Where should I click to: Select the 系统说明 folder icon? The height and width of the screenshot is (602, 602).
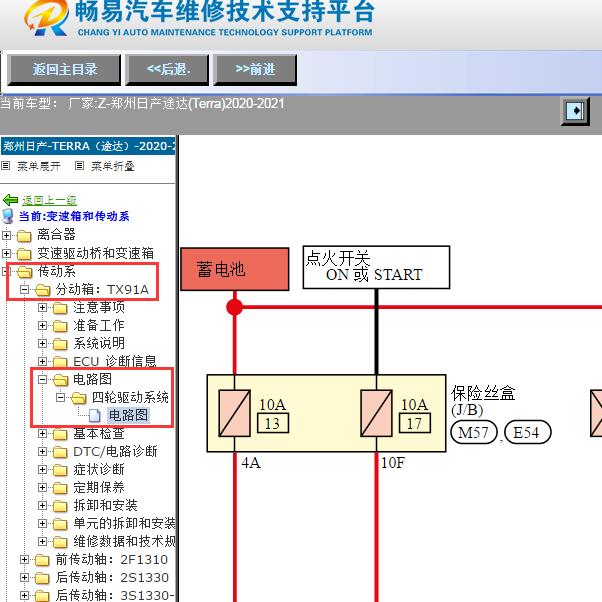(x=60, y=344)
